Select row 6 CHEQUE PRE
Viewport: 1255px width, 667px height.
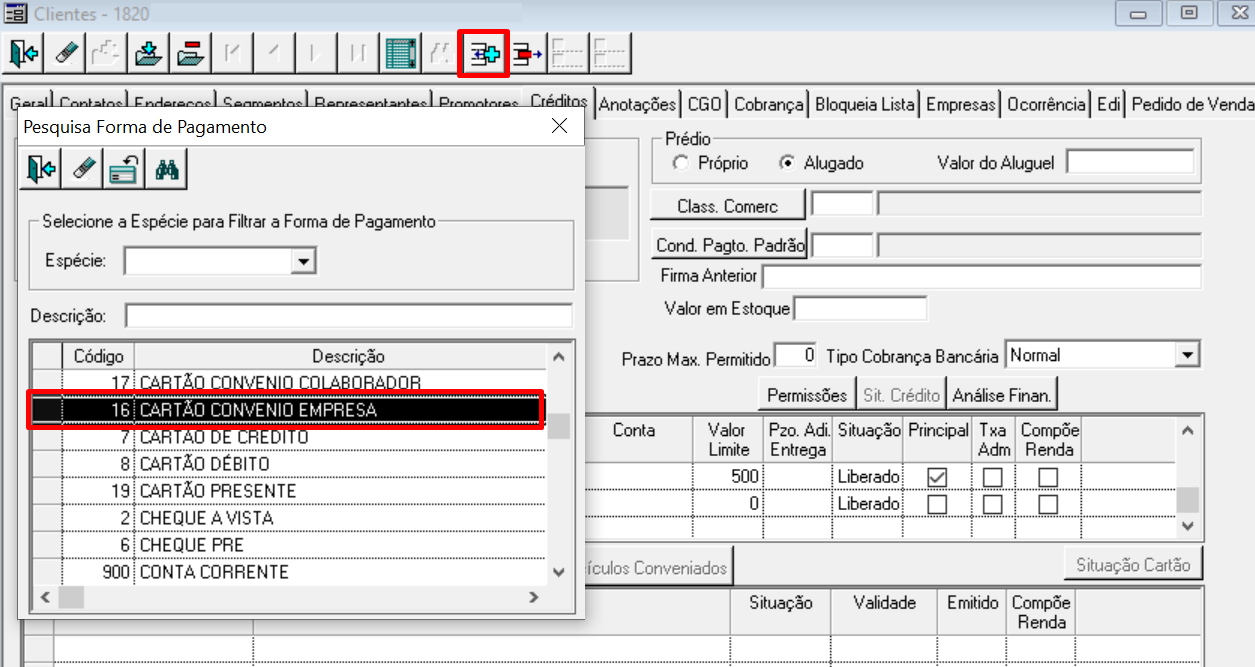pyautogui.click(x=288, y=545)
